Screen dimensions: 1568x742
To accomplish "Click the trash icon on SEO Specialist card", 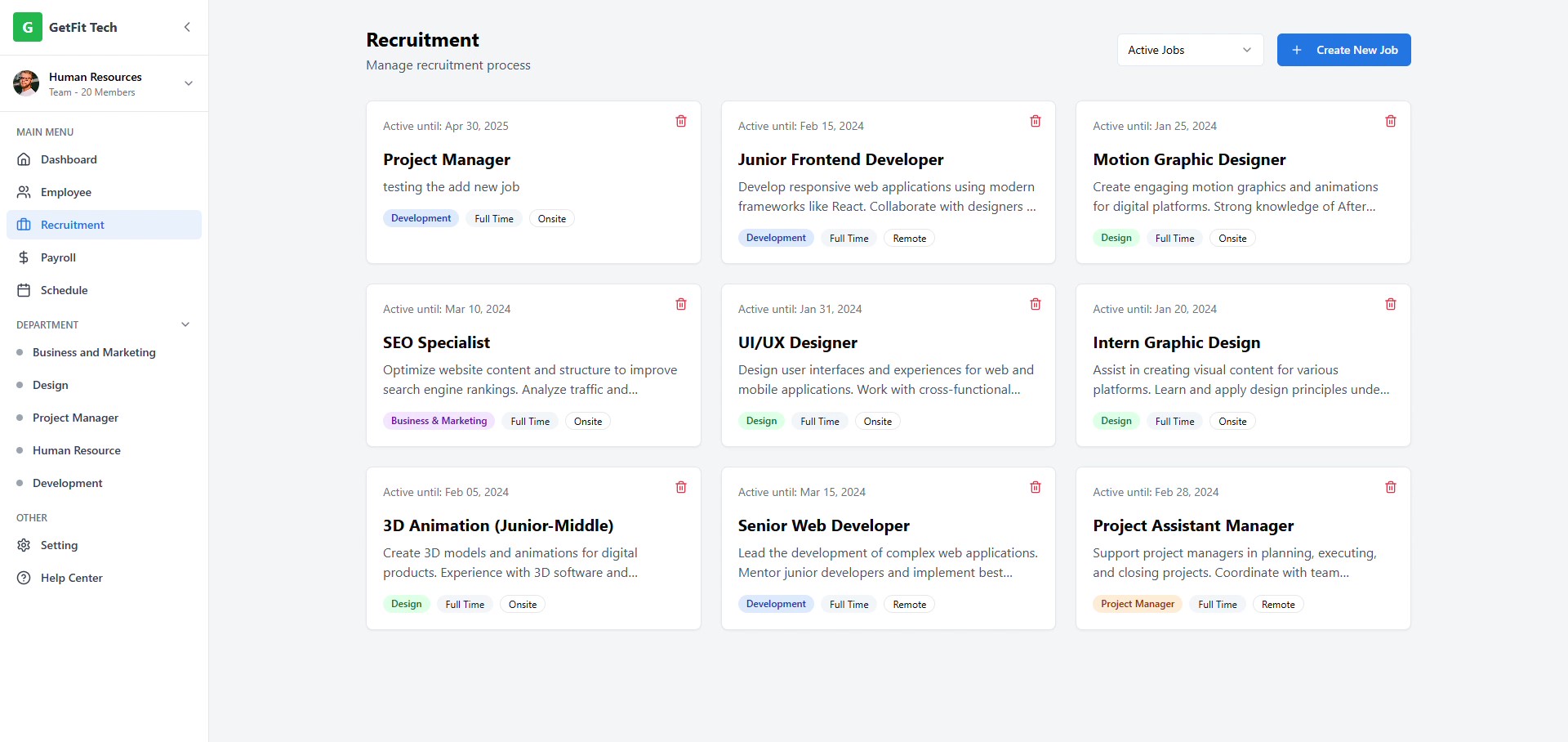I will 681,304.
